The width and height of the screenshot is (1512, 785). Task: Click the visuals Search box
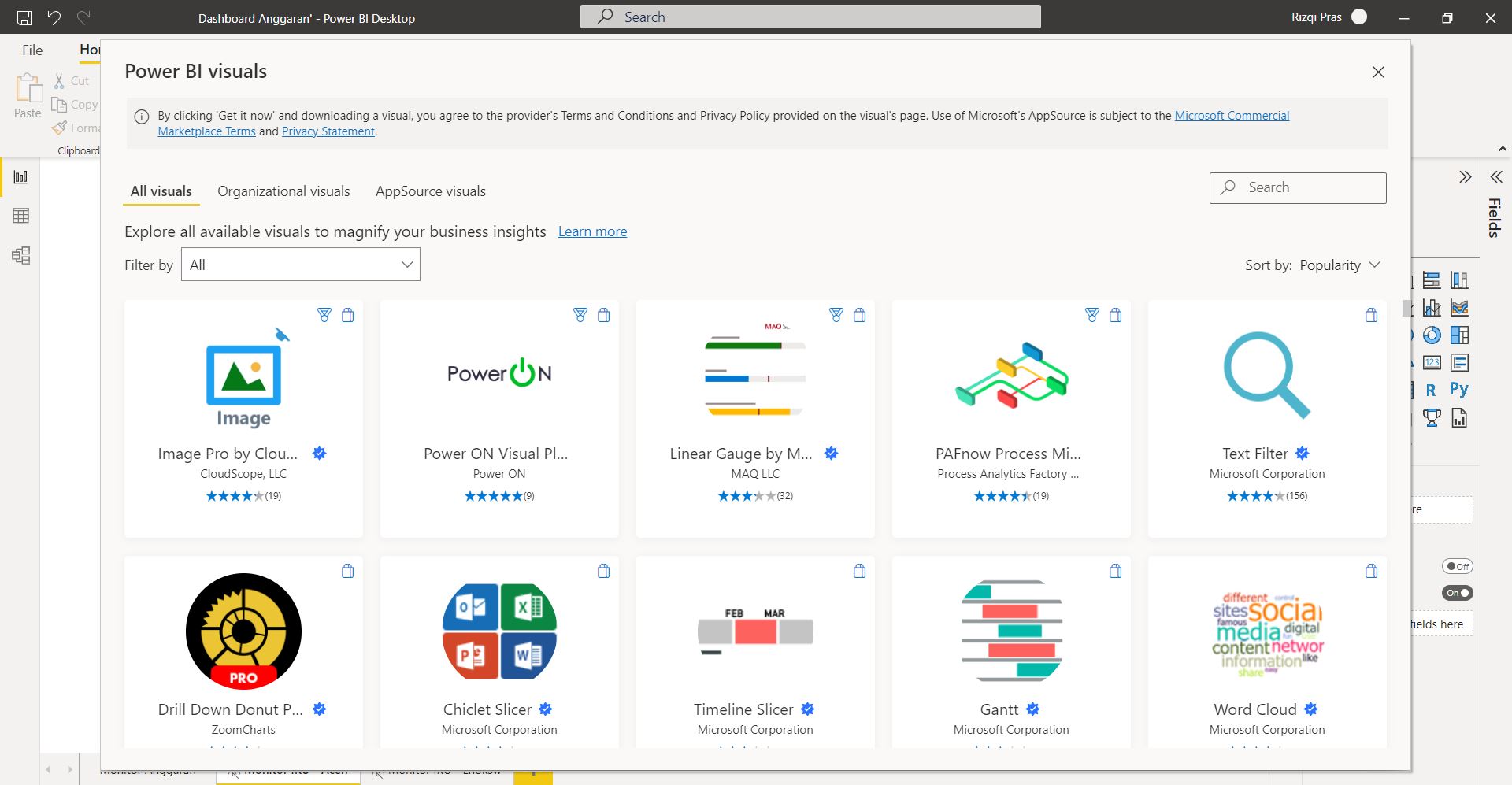tap(1298, 187)
